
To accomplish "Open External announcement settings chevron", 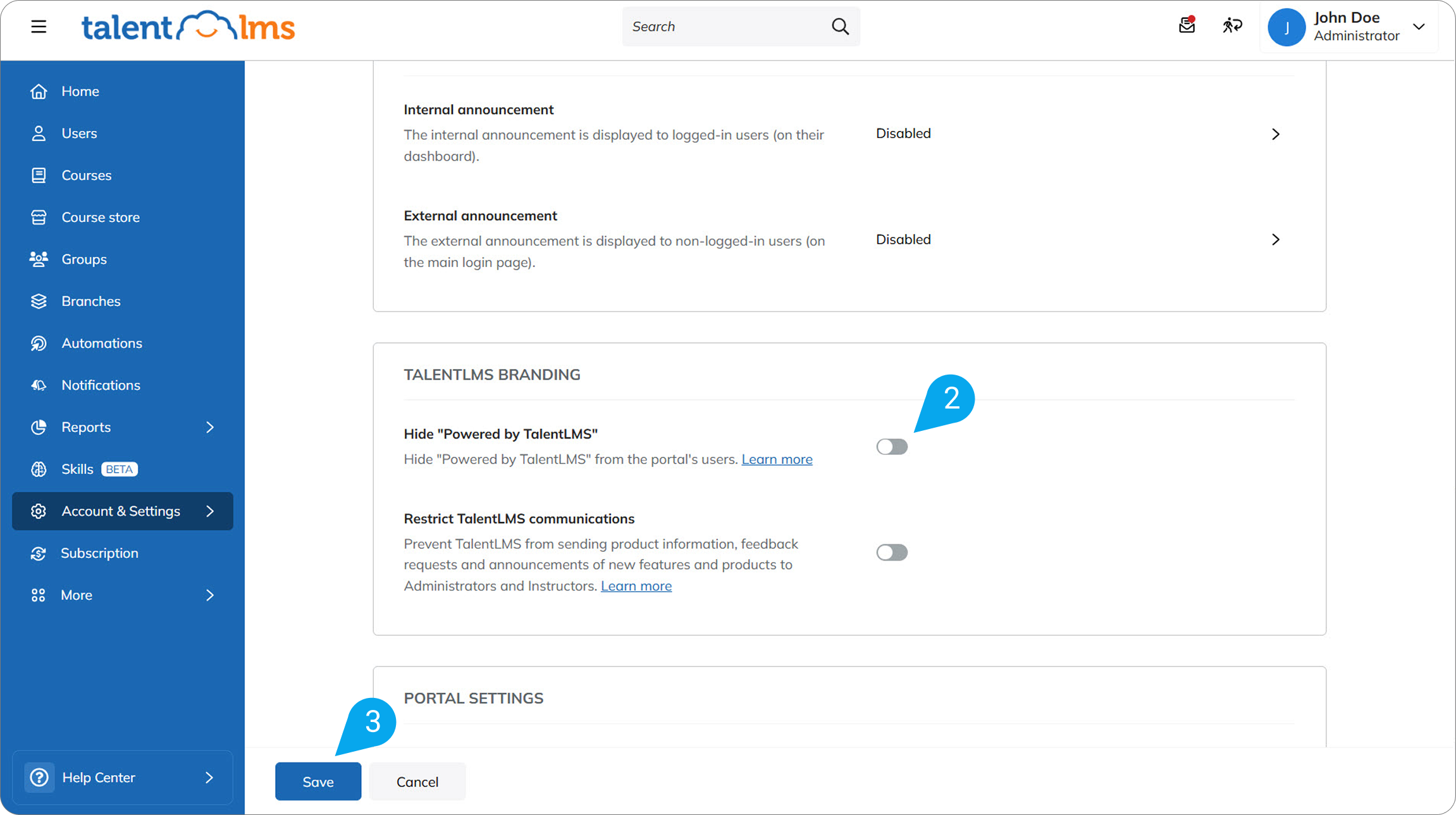I will (1275, 240).
